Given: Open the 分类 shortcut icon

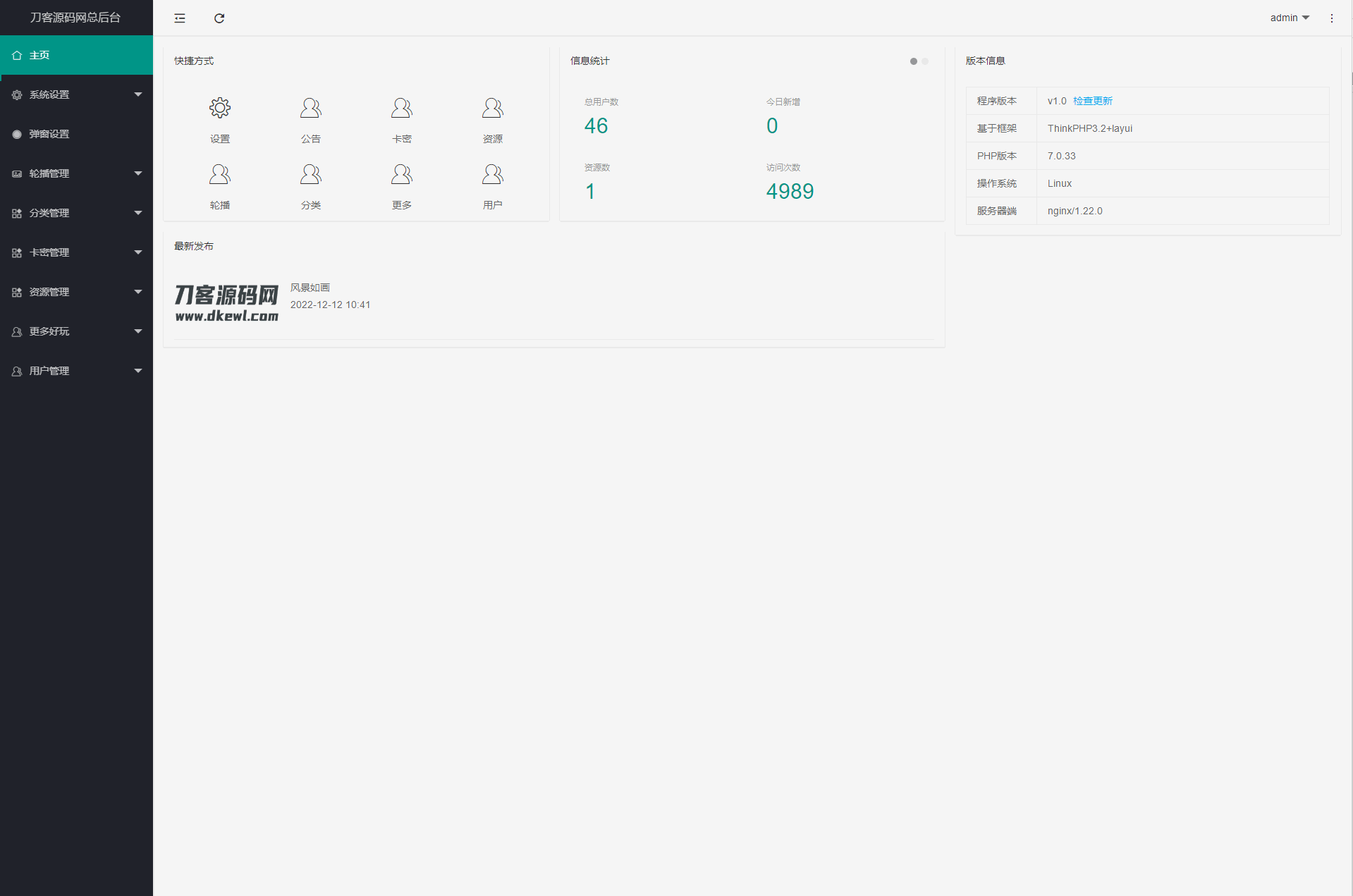Looking at the screenshot, I should pos(310,175).
